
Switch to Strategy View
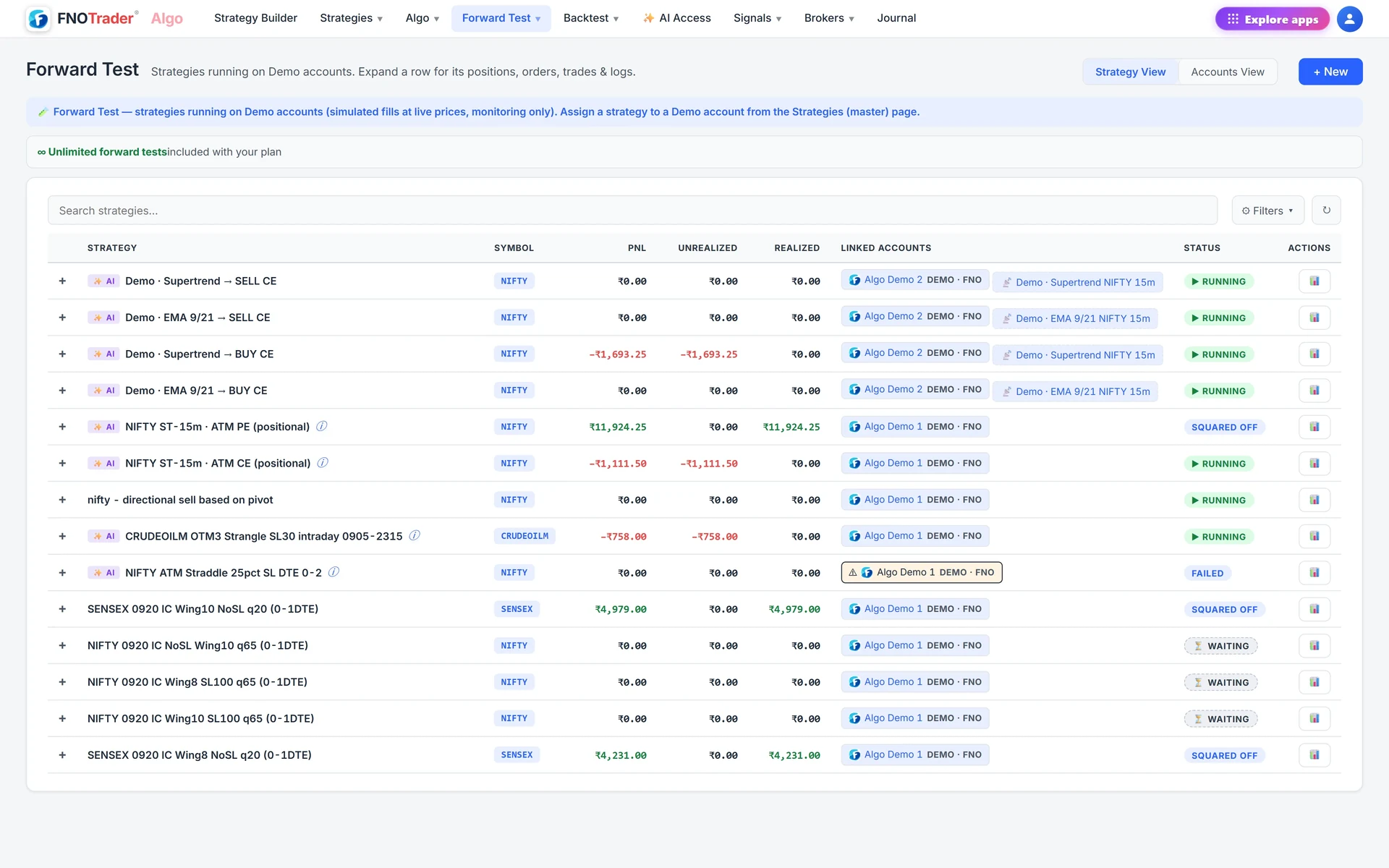(x=1130, y=72)
